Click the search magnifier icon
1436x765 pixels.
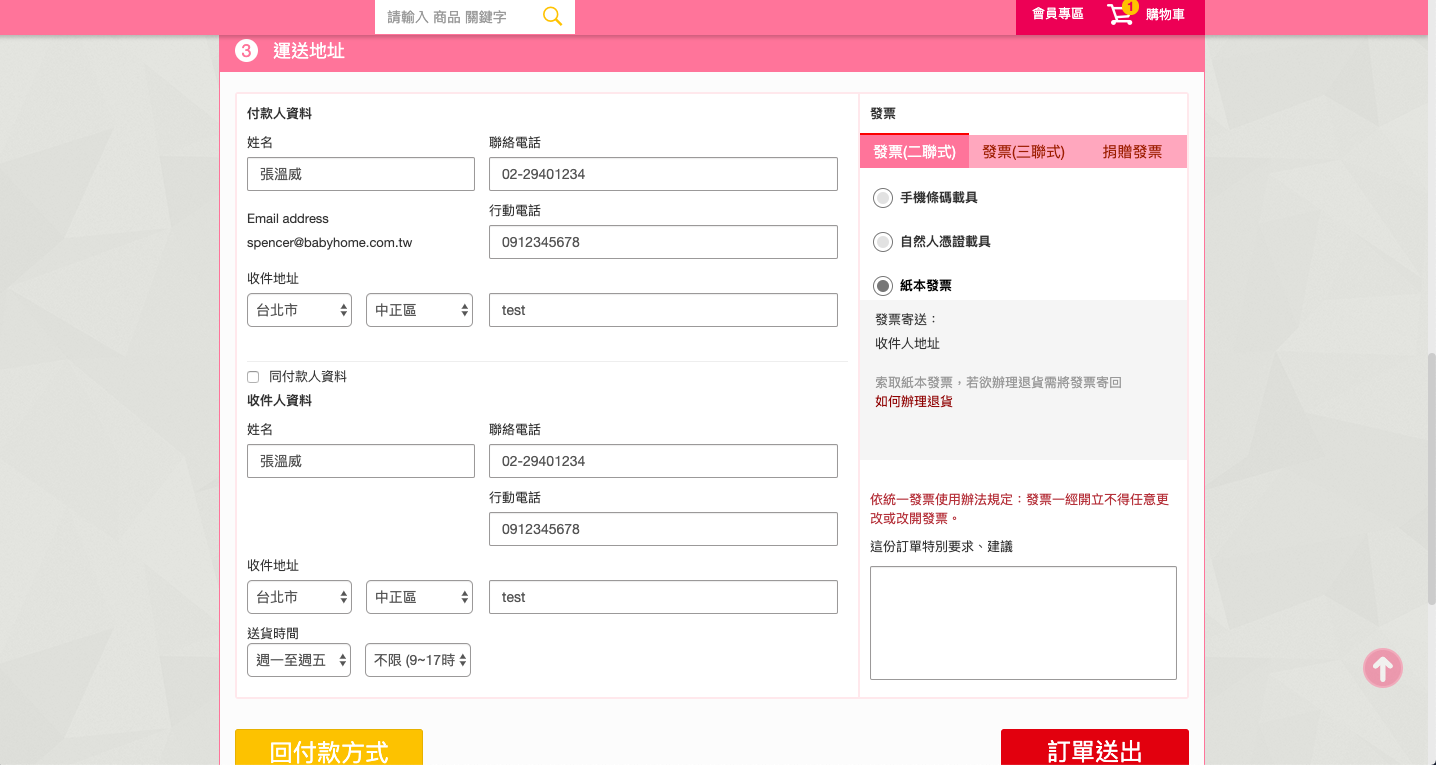[x=552, y=16]
